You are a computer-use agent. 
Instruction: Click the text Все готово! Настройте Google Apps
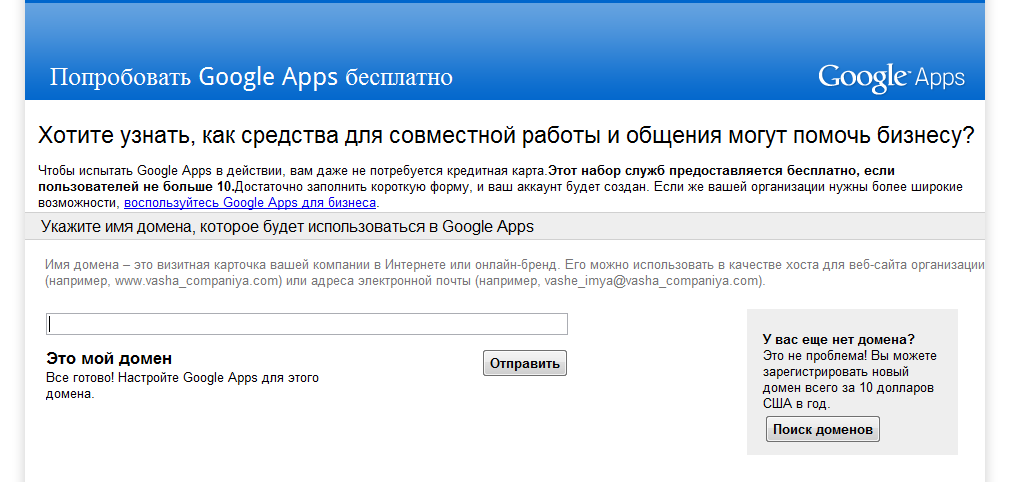[x=182, y=386]
